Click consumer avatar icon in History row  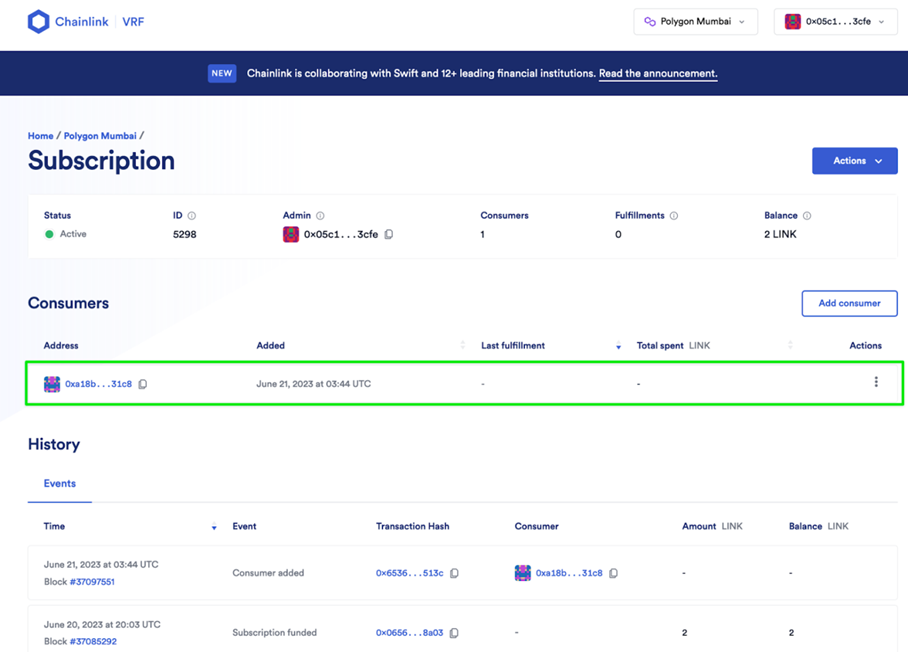(x=523, y=573)
